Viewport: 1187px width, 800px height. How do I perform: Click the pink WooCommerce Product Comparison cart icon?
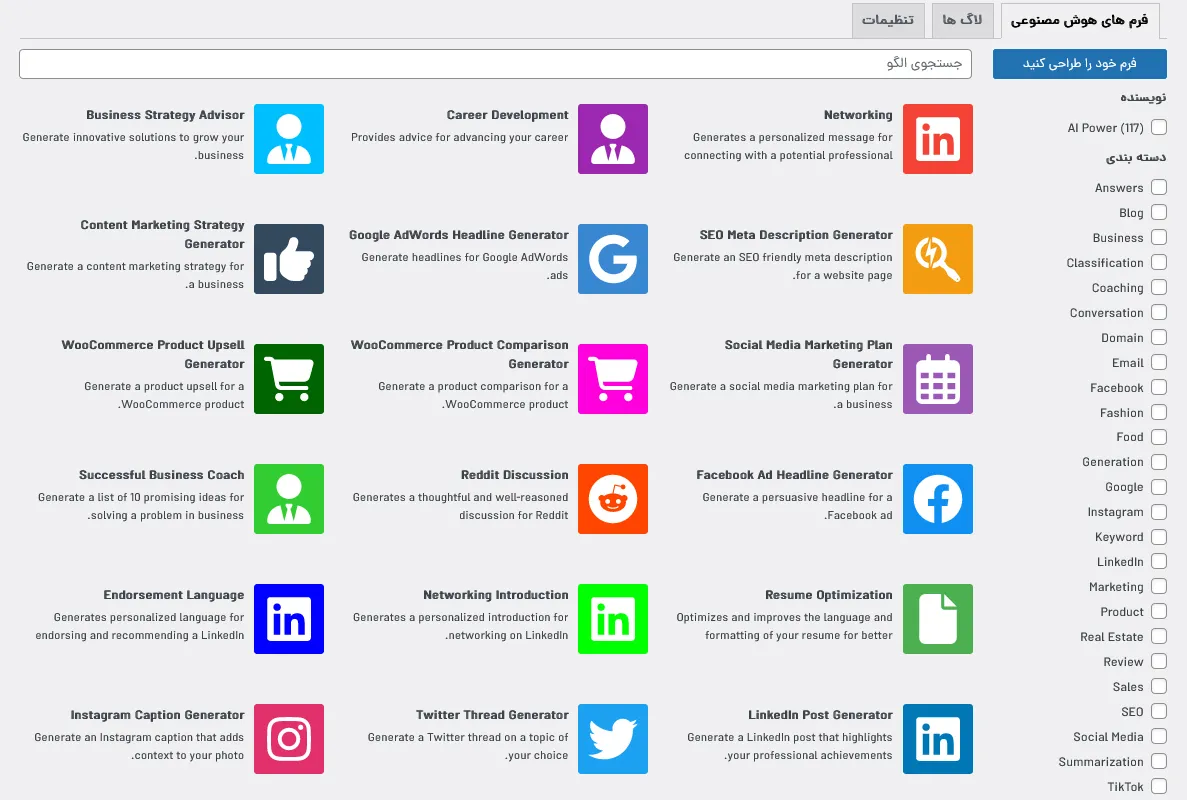[x=612, y=379]
